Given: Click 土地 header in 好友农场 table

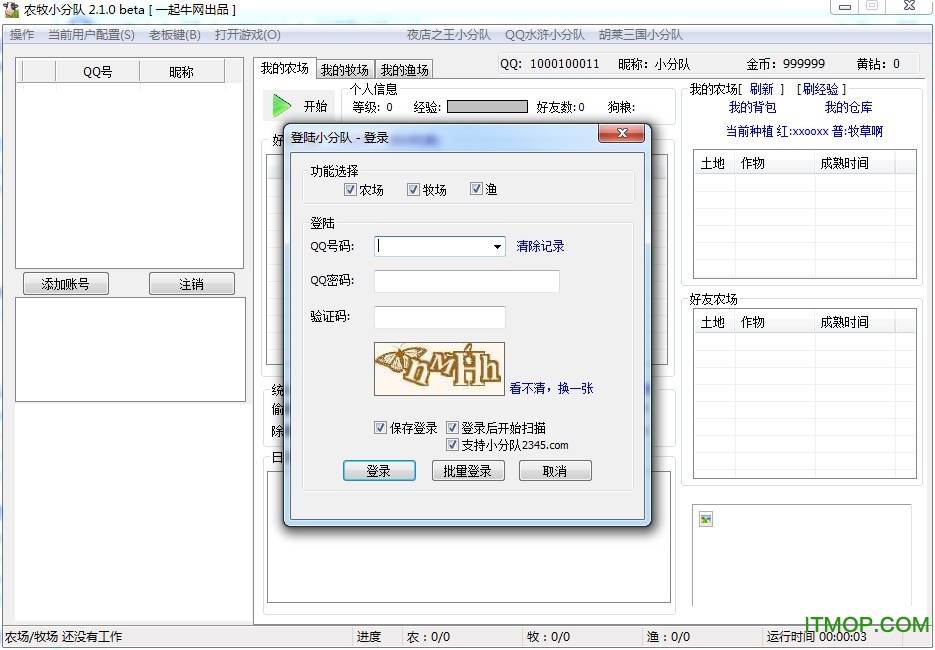Looking at the screenshot, I should click(x=714, y=322).
